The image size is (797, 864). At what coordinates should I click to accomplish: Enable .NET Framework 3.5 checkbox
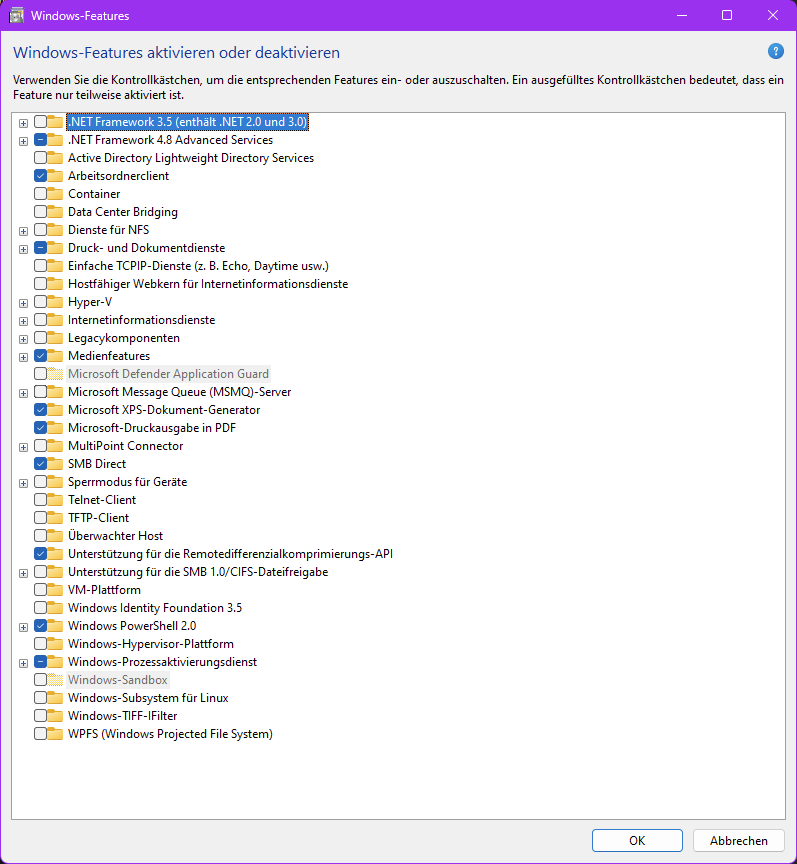40,121
